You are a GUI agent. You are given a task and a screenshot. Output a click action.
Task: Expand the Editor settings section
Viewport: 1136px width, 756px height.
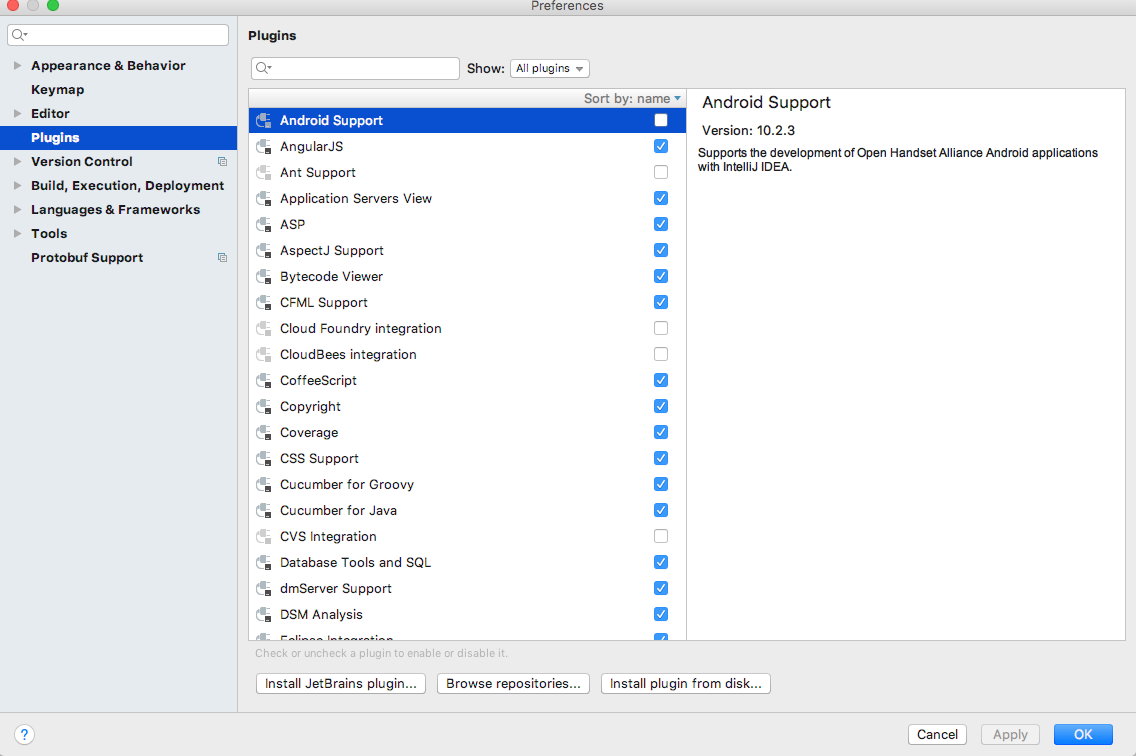click(17, 114)
